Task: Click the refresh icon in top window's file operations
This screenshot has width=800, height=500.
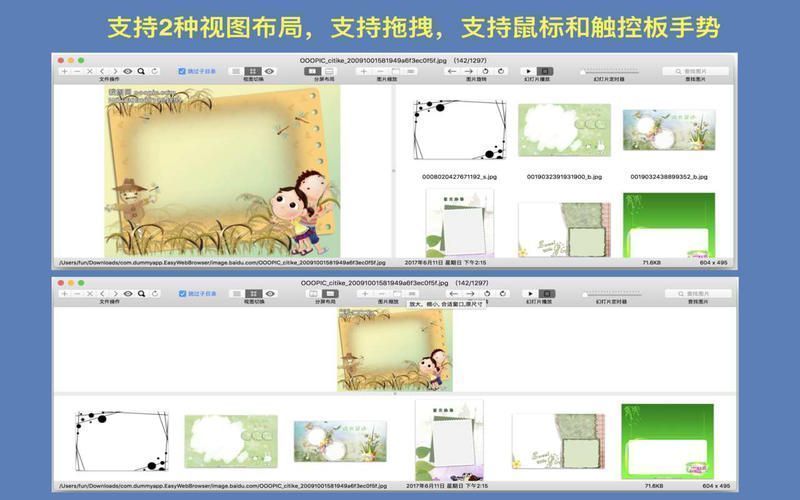Action: coord(154,72)
